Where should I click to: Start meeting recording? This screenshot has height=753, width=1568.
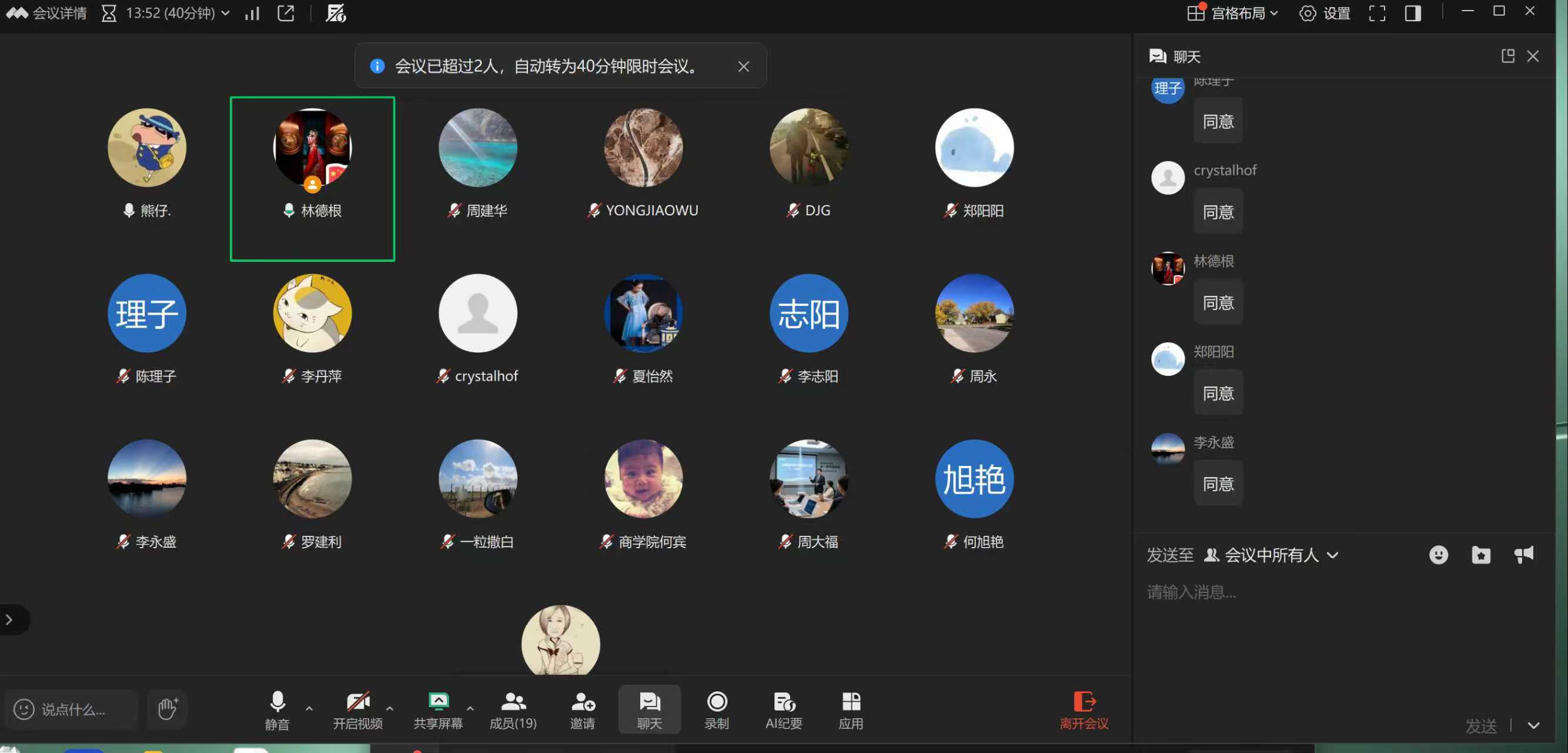(x=717, y=709)
